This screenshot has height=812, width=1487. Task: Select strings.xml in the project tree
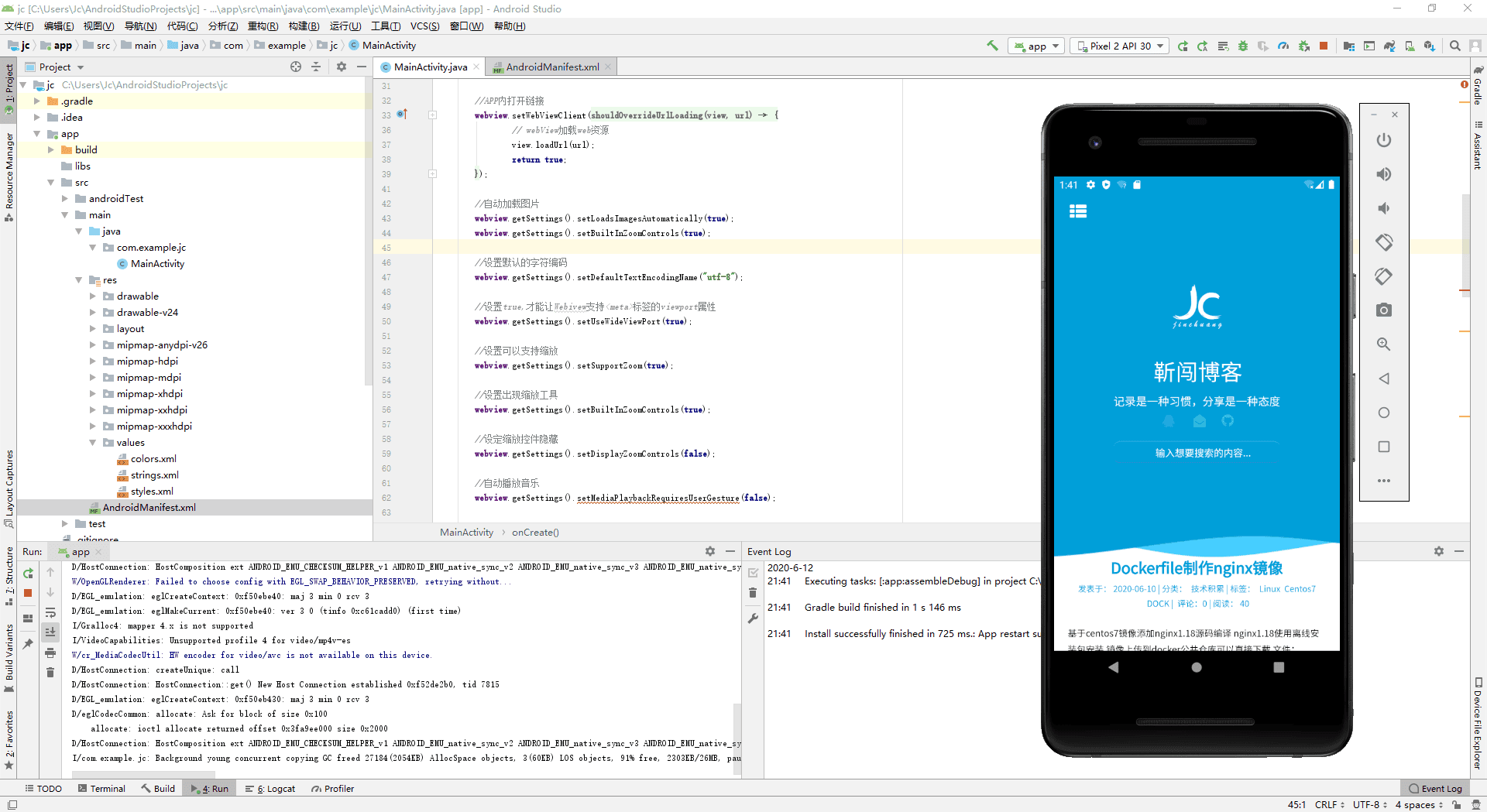point(154,475)
